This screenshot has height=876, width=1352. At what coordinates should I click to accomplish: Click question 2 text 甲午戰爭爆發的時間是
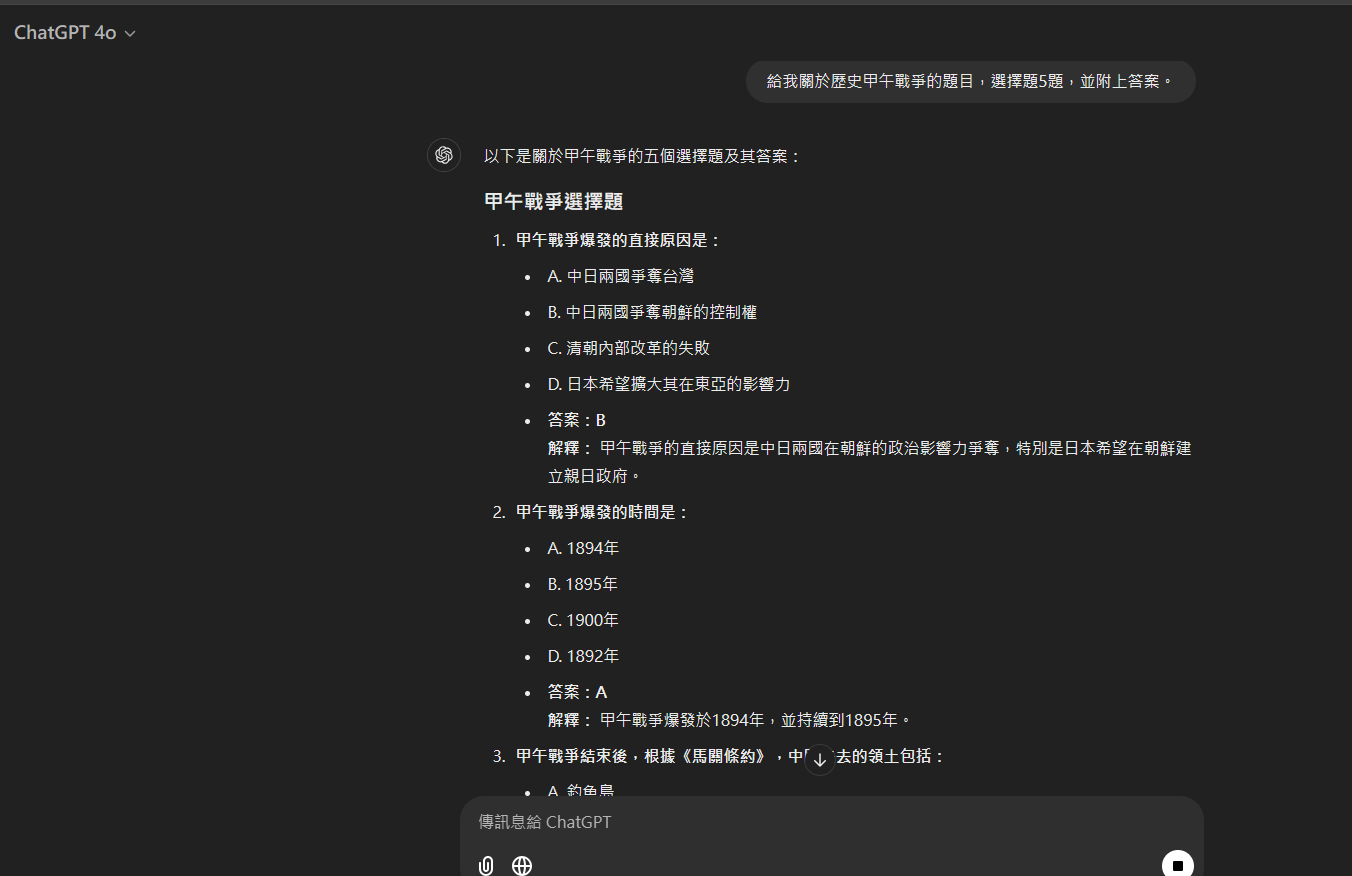[x=603, y=512]
